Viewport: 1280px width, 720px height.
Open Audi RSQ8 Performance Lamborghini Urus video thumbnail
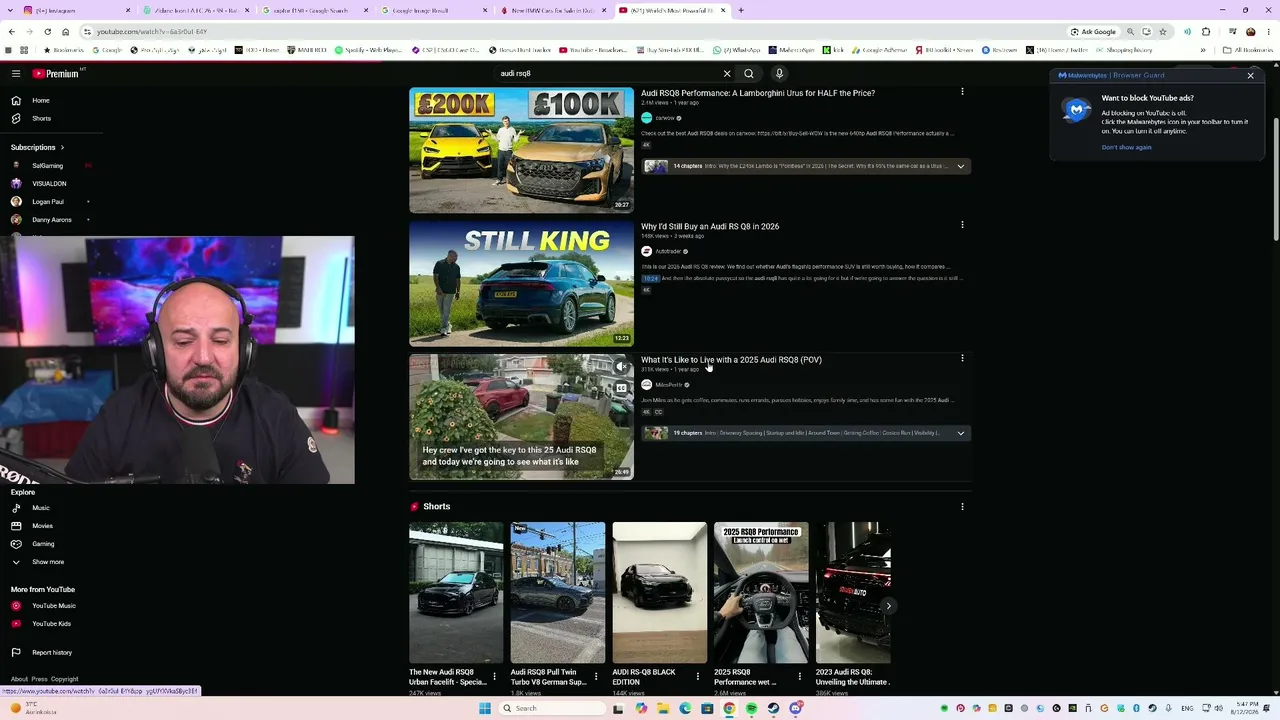pos(521,150)
